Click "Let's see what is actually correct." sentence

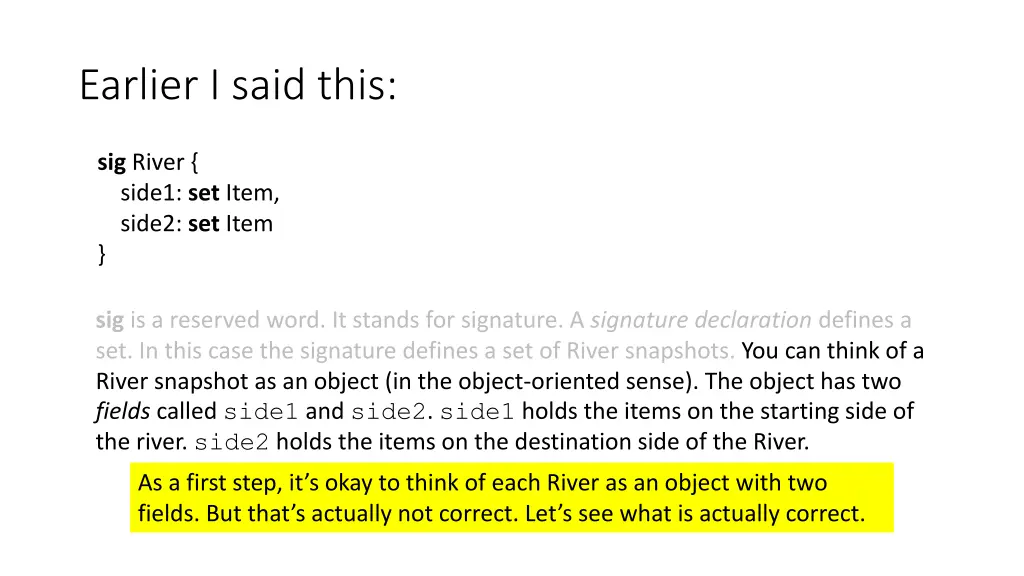click(x=695, y=513)
